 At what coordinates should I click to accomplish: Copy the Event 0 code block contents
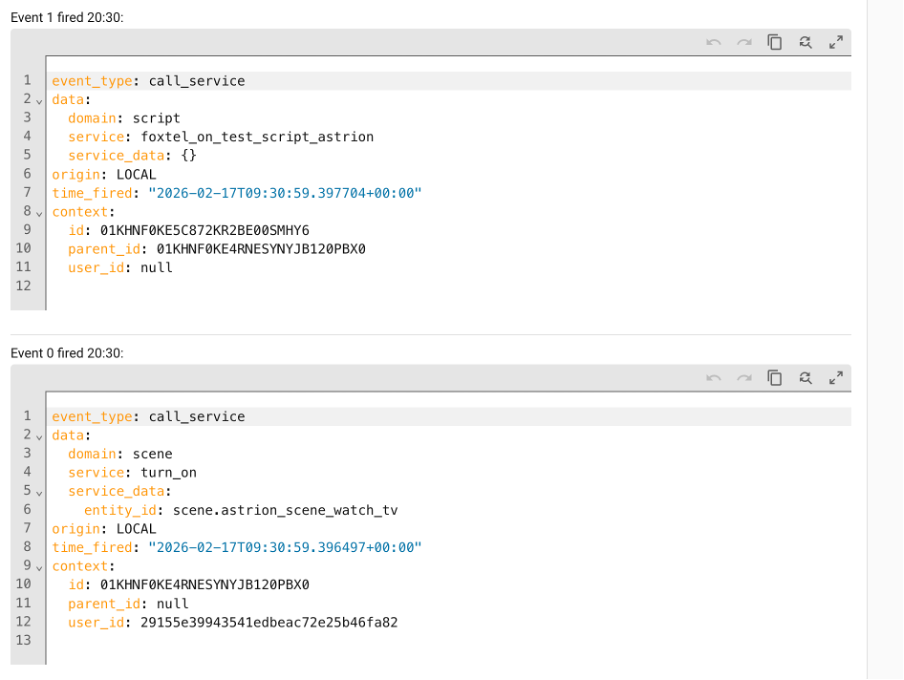click(x=774, y=378)
